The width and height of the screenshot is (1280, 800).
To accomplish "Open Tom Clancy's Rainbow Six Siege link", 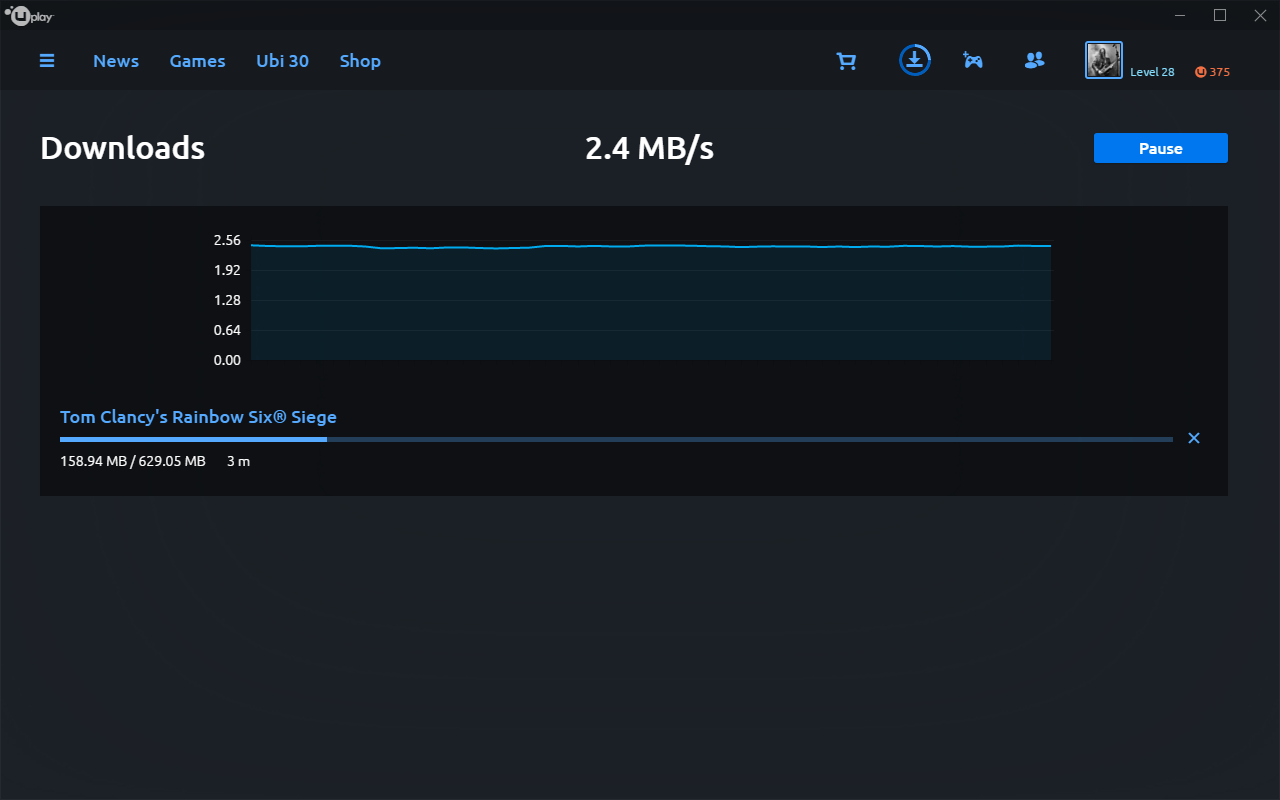I will [198, 417].
